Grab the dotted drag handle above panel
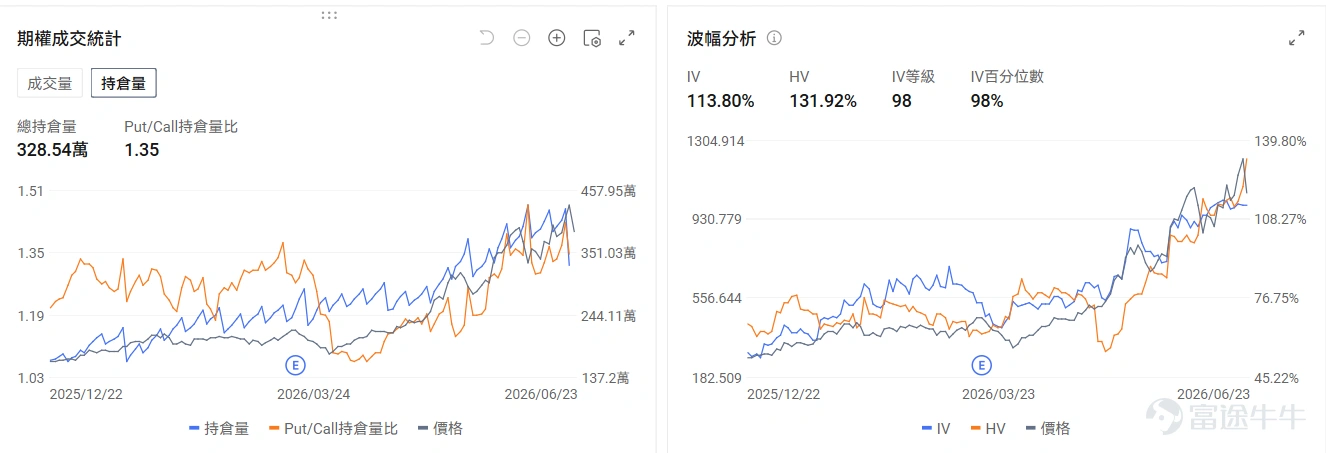 tap(329, 15)
